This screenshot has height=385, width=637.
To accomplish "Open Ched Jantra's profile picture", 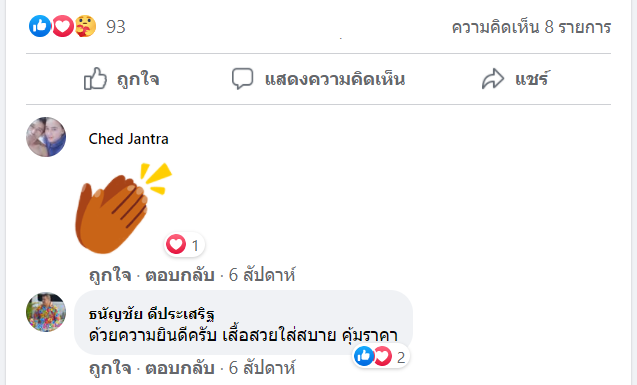I will [46, 137].
